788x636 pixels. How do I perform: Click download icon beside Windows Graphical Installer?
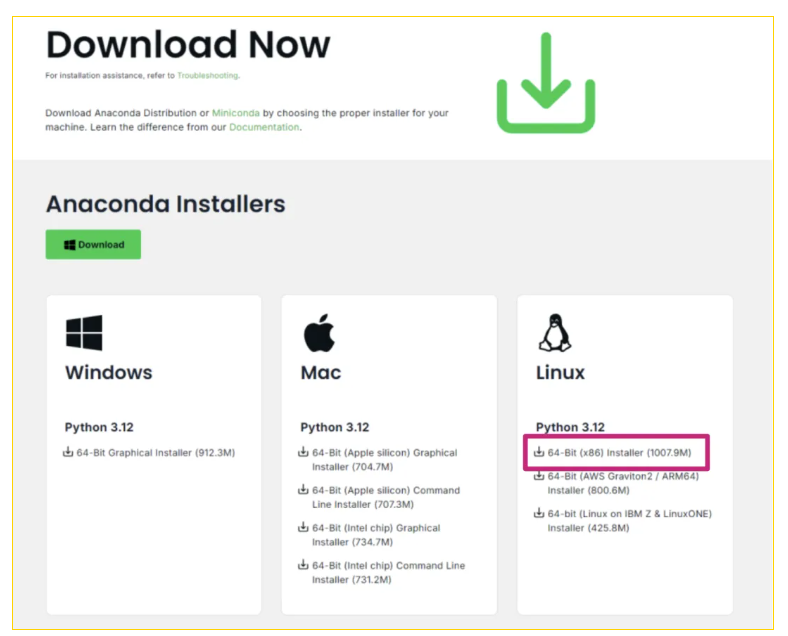(68, 452)
